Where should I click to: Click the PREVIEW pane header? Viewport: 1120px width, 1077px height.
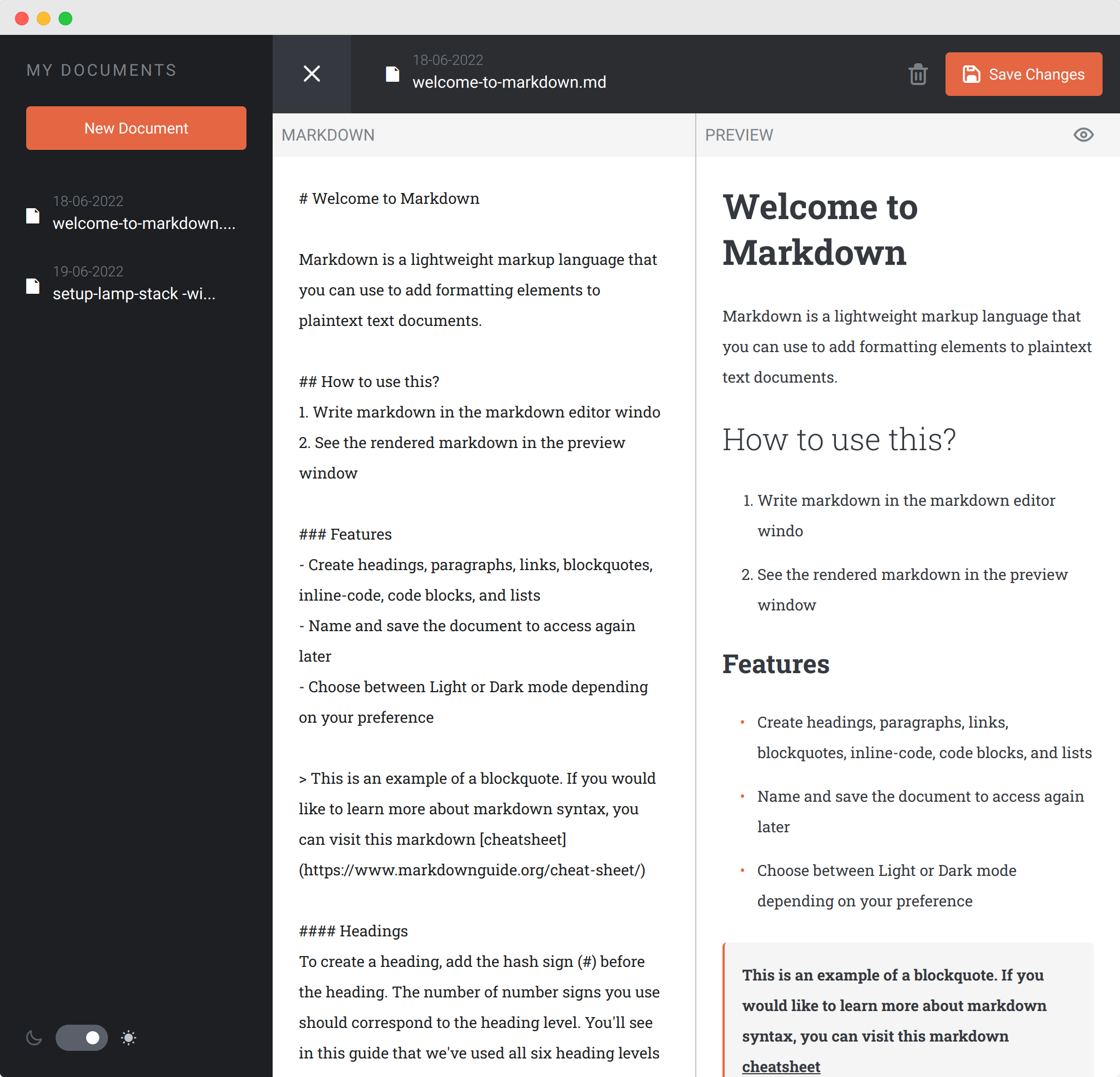(738, 135)
